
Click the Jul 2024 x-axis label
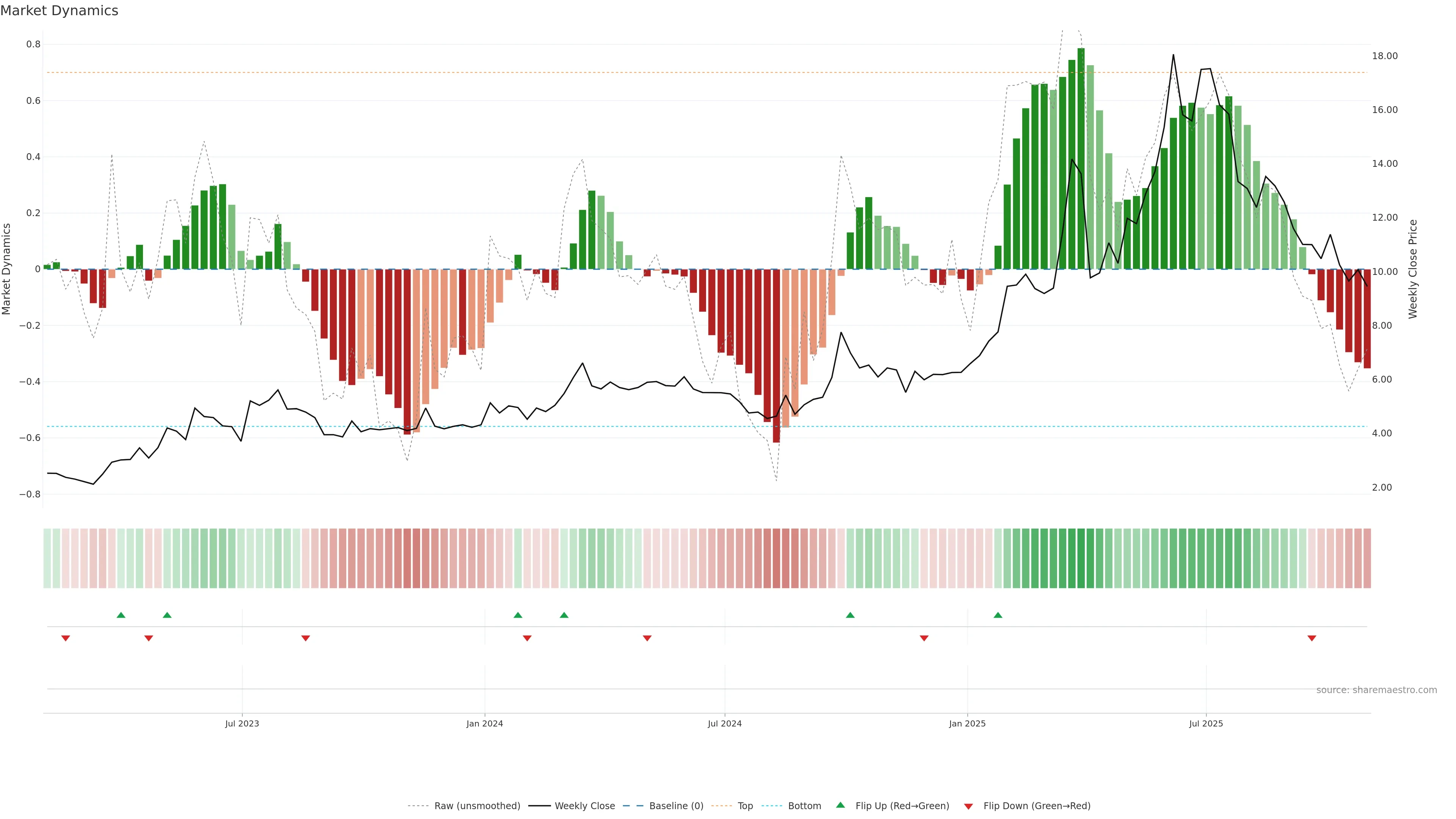coord(725,723)
